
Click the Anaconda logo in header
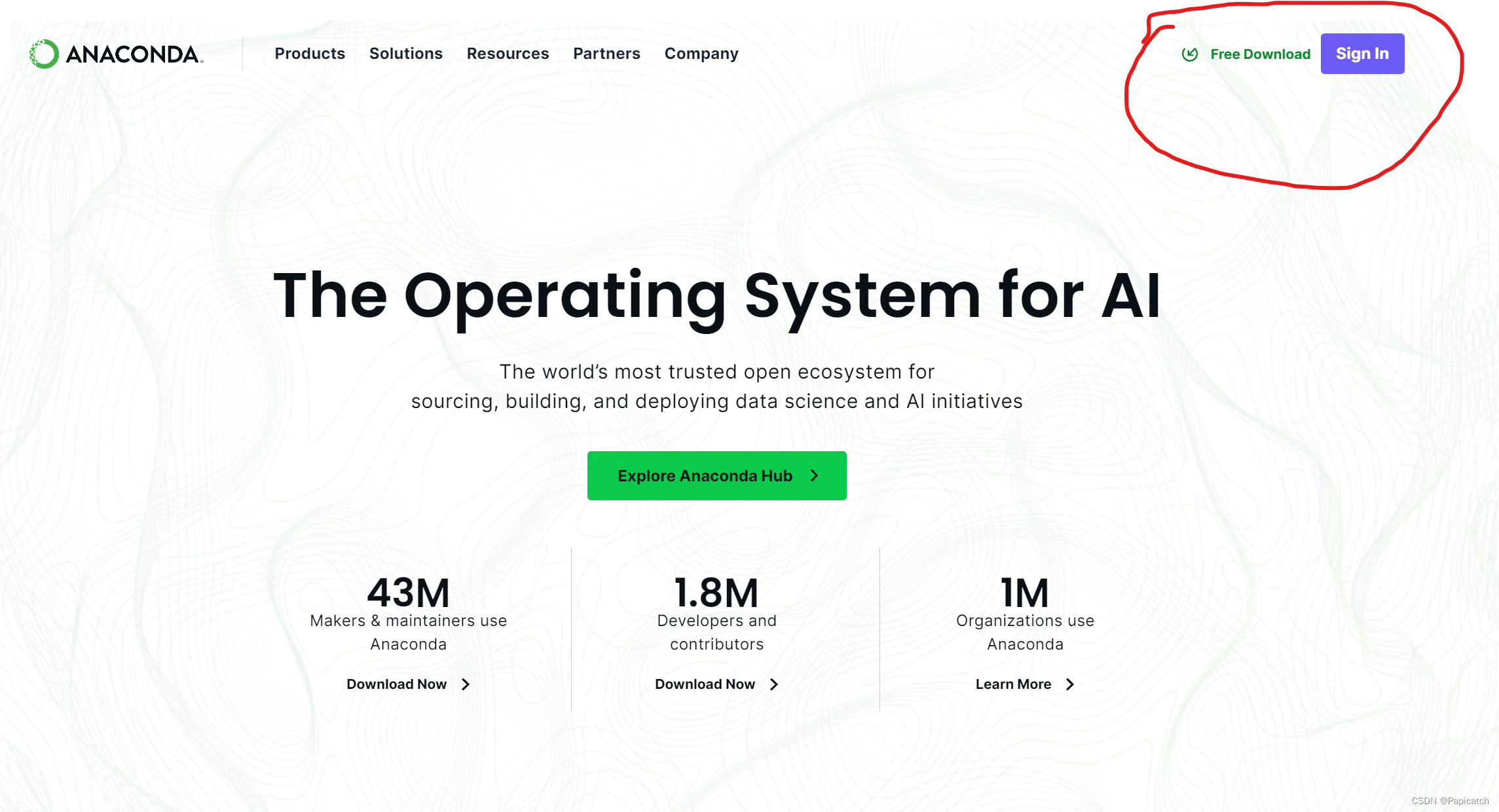click(116, 54)
